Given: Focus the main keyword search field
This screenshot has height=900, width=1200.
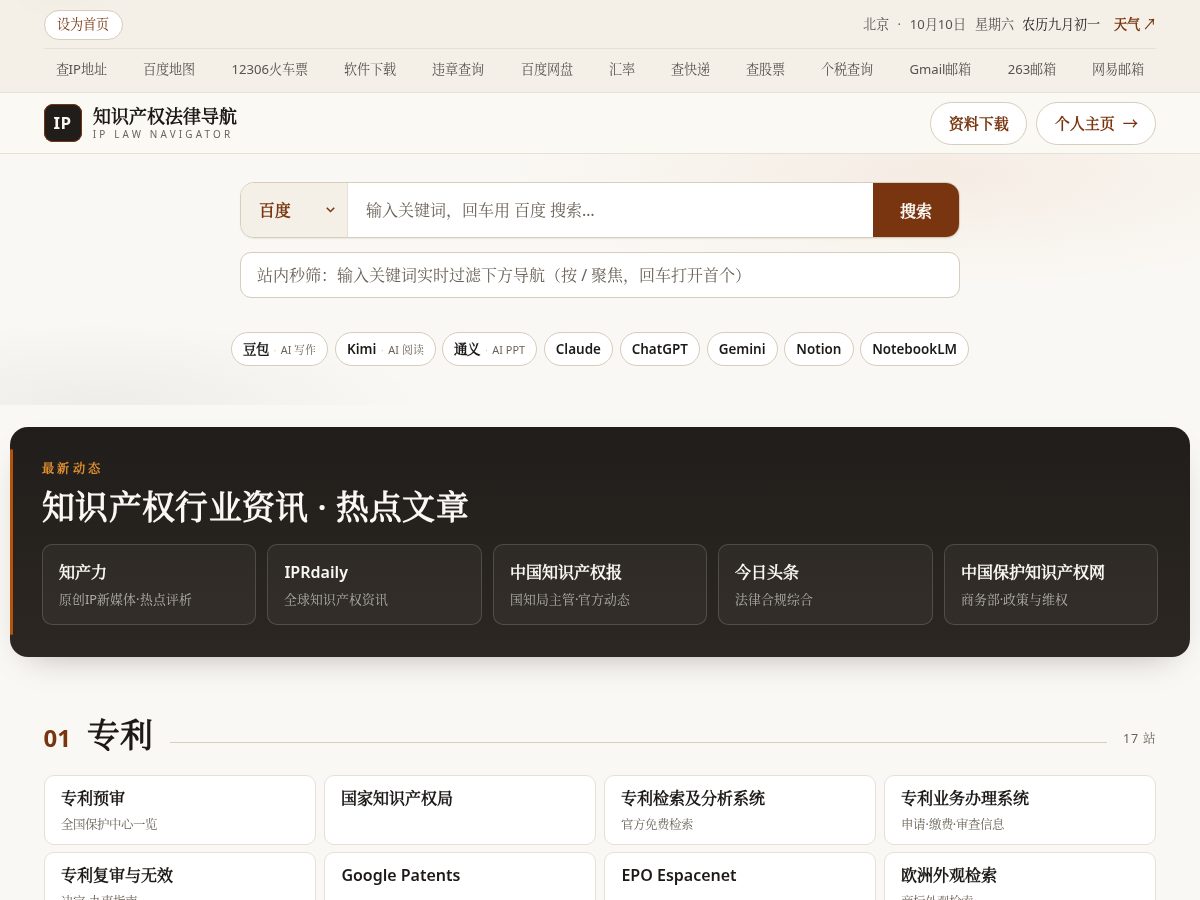Looking at the screenshot, I should coord(610,210).
